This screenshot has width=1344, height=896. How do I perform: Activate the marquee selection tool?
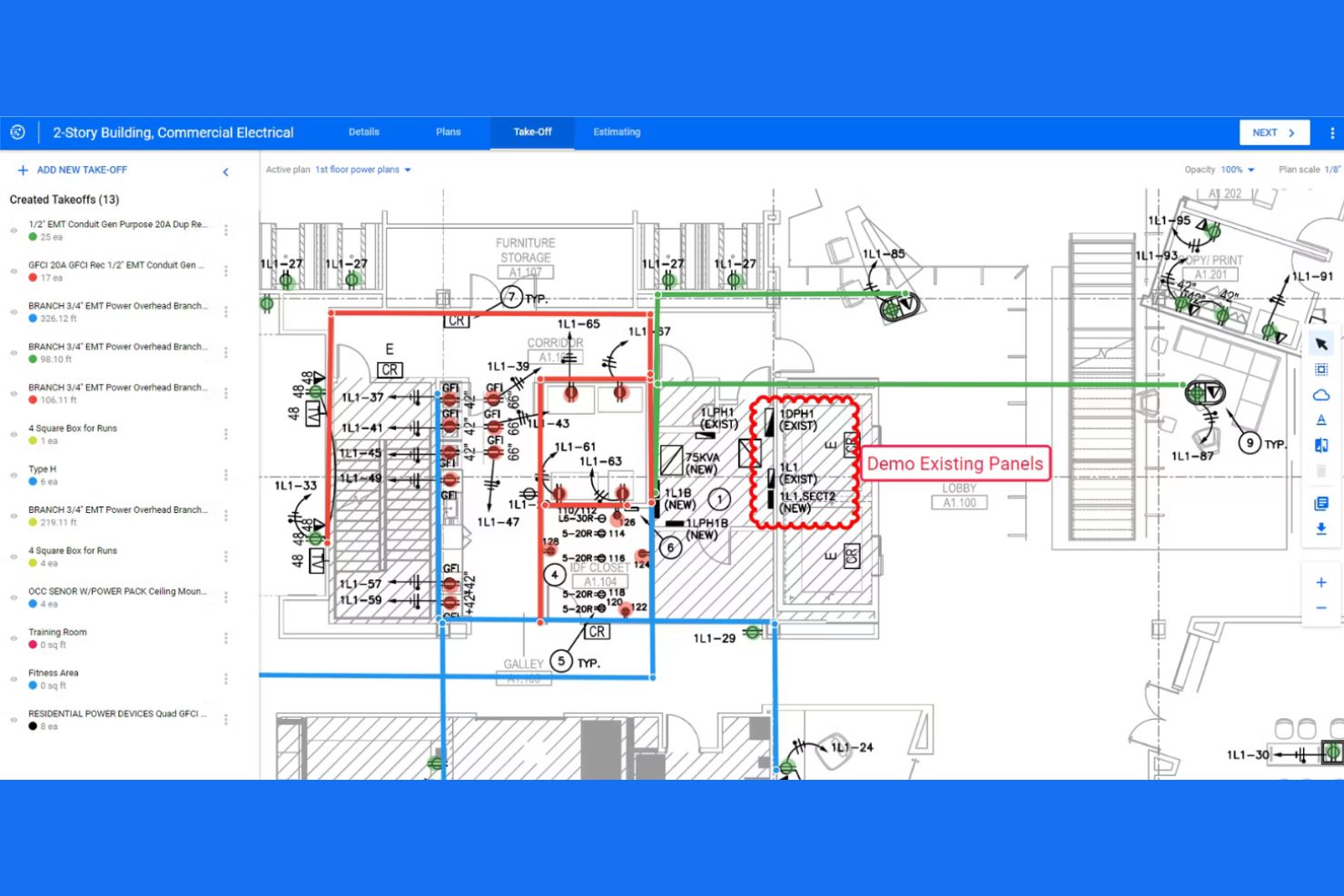[1321, 369]
